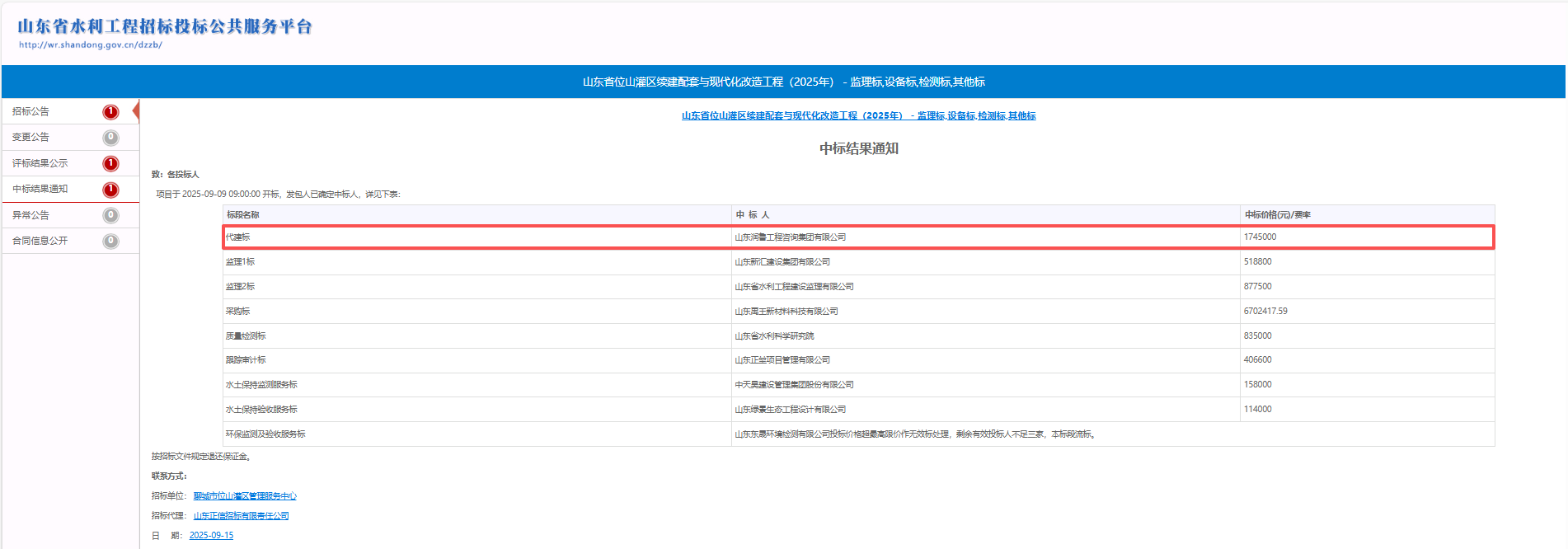The height and width of the screenshot is (549, 1568).
Task: Click the red badge beside 中标结果通知
Action: 110,190
